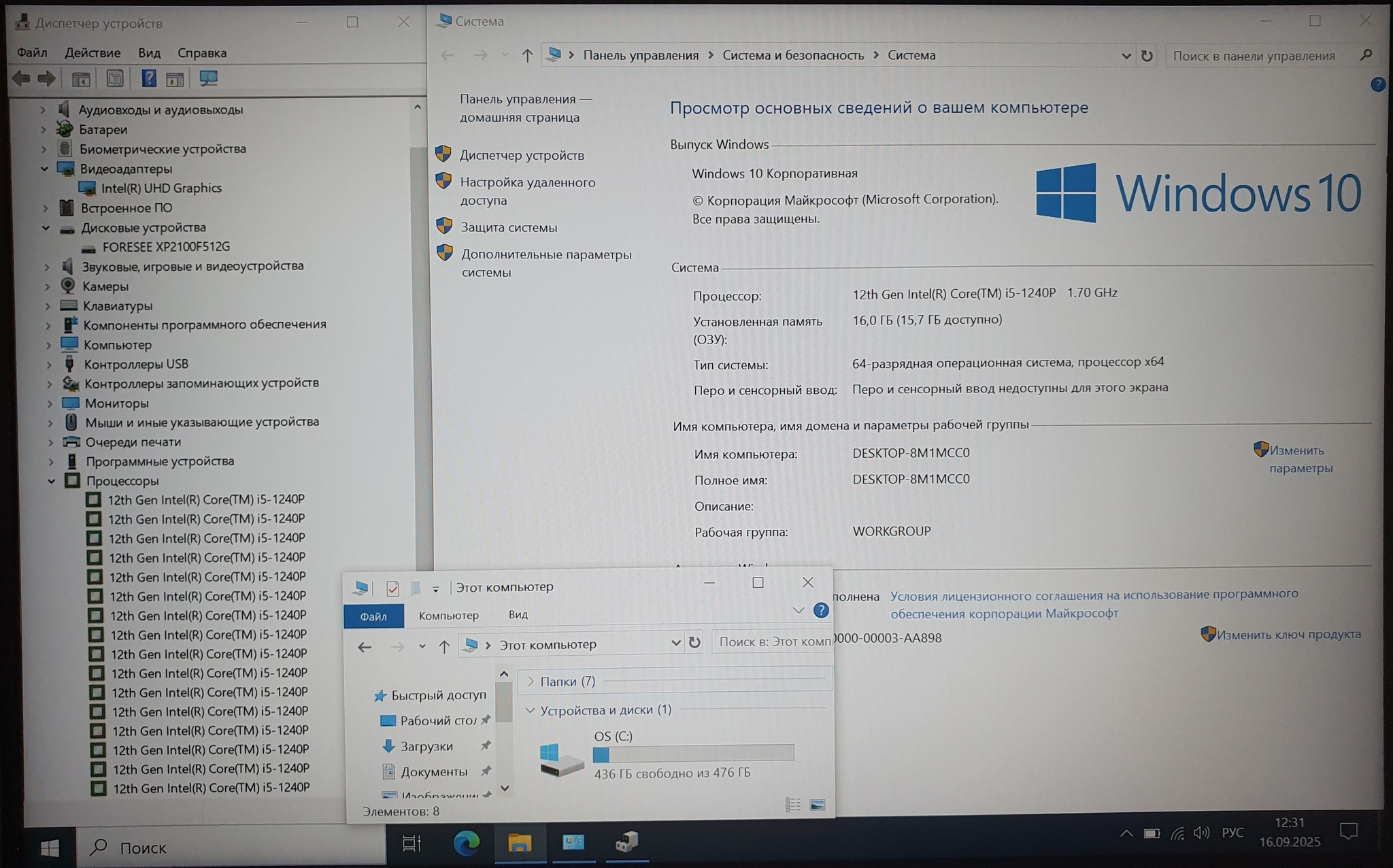
Task: Switch to details view in Explorer
Action: (793, 805)
